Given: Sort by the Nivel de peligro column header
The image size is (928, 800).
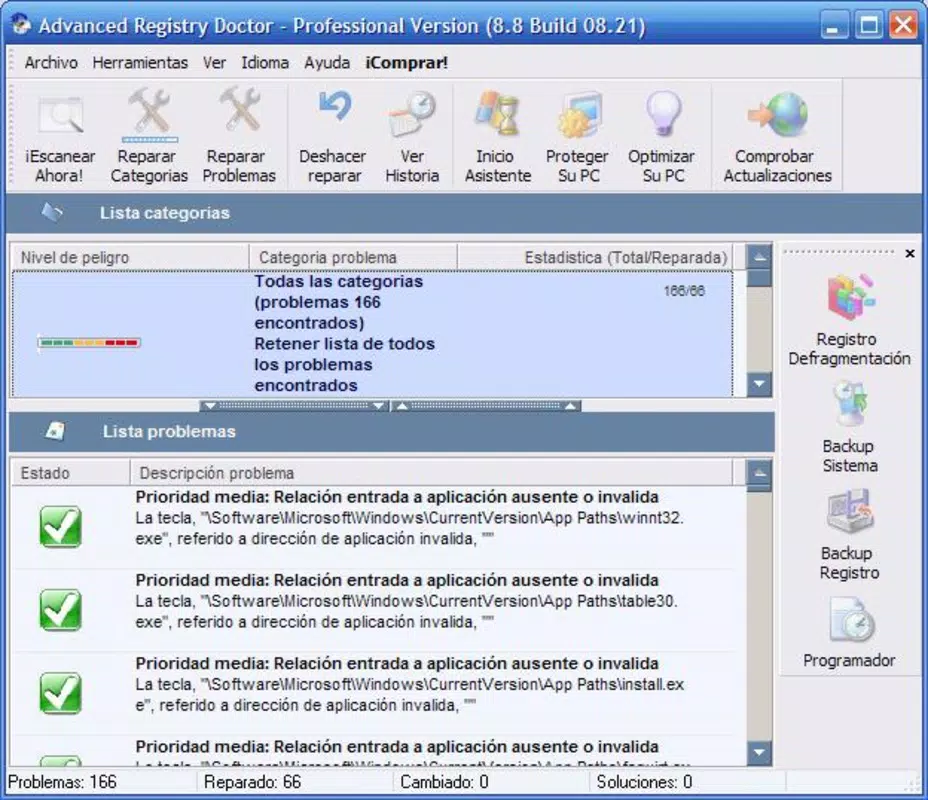Looking at the screenshot, I should [130, 257].
